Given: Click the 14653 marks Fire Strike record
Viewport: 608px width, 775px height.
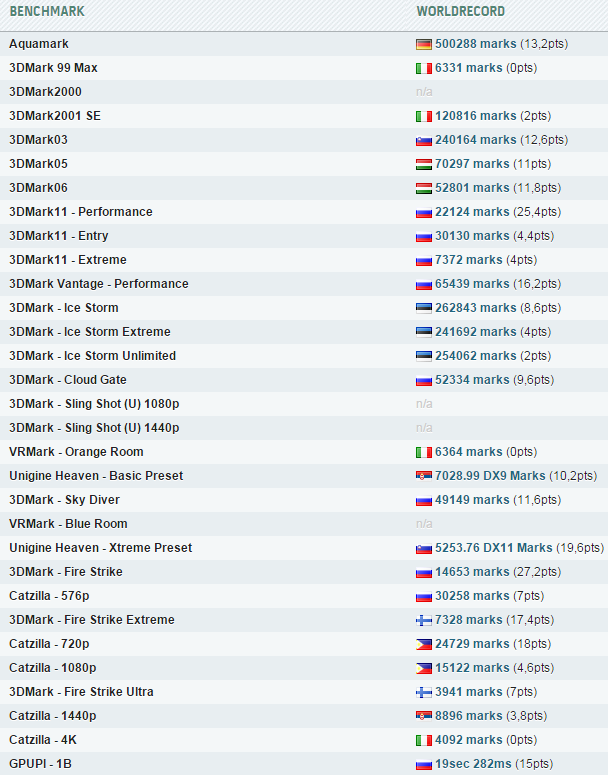Looking at the screenshot, I should (472, 572).
